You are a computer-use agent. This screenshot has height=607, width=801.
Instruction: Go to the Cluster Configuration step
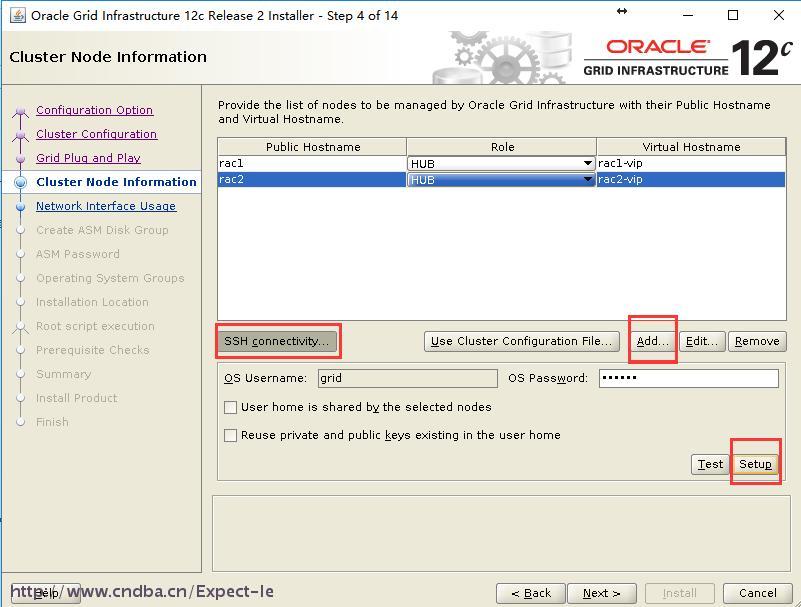(x=97, y=134)
